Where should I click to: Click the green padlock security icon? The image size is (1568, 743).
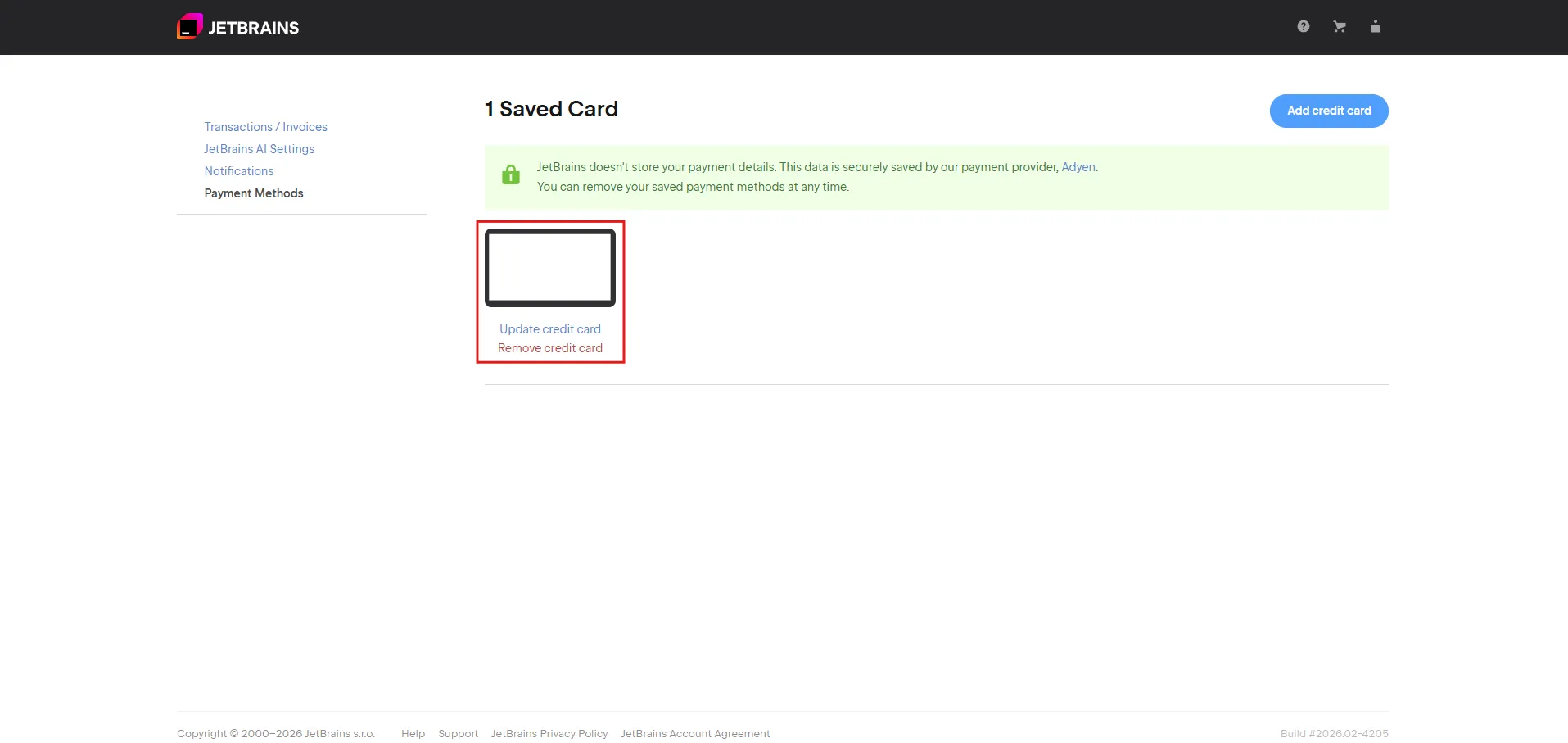(x=511, y=174)
